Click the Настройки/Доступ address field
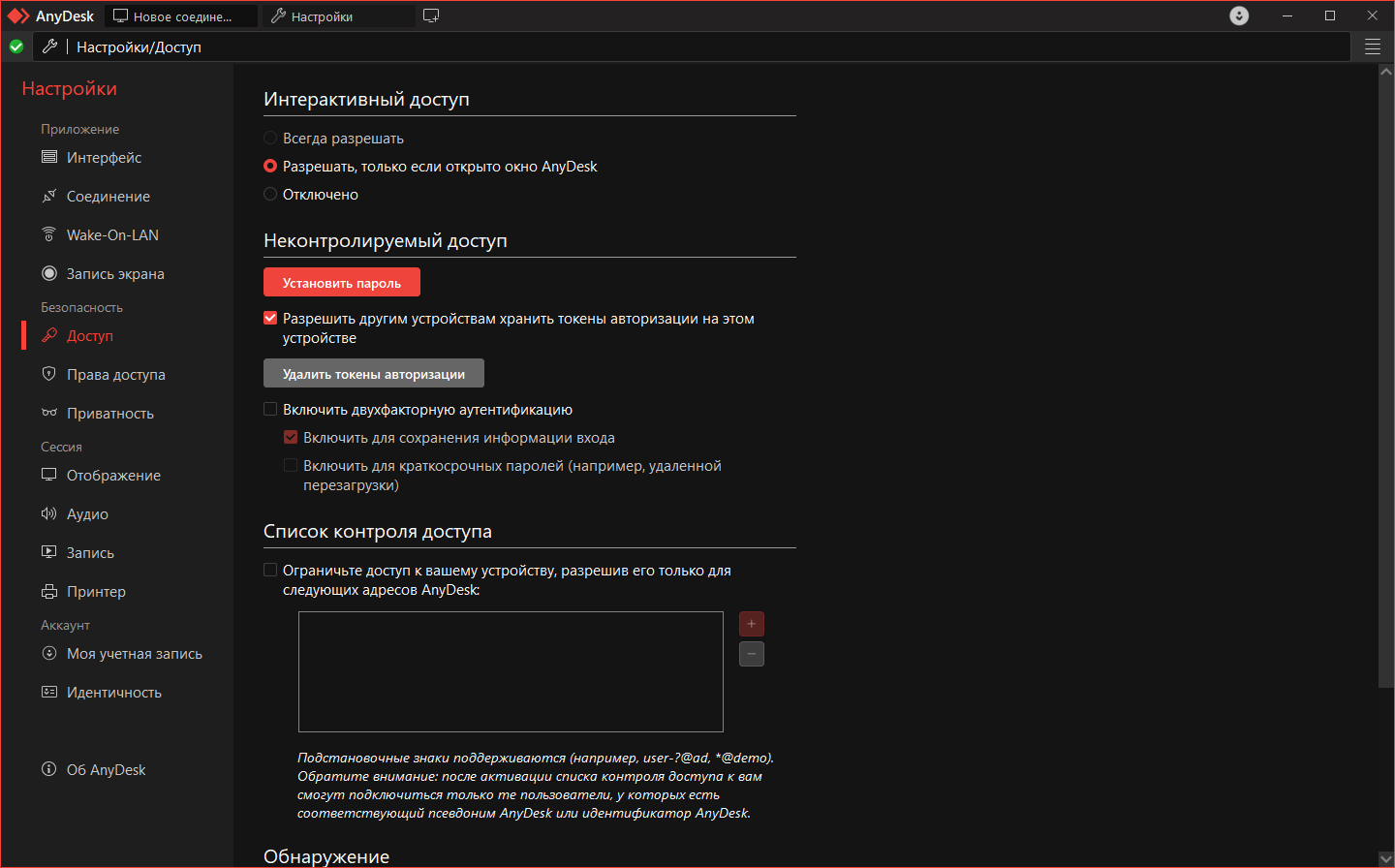1395x868 pixels. pyautogui.click(x=693, y=46)
